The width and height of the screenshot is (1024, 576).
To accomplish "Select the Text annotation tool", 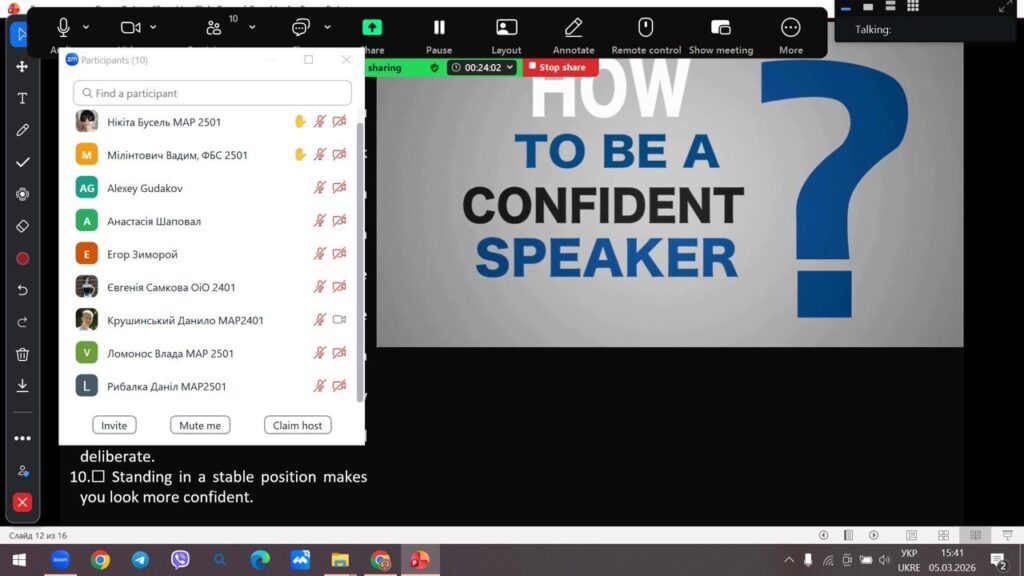I will tap(22, 98).
